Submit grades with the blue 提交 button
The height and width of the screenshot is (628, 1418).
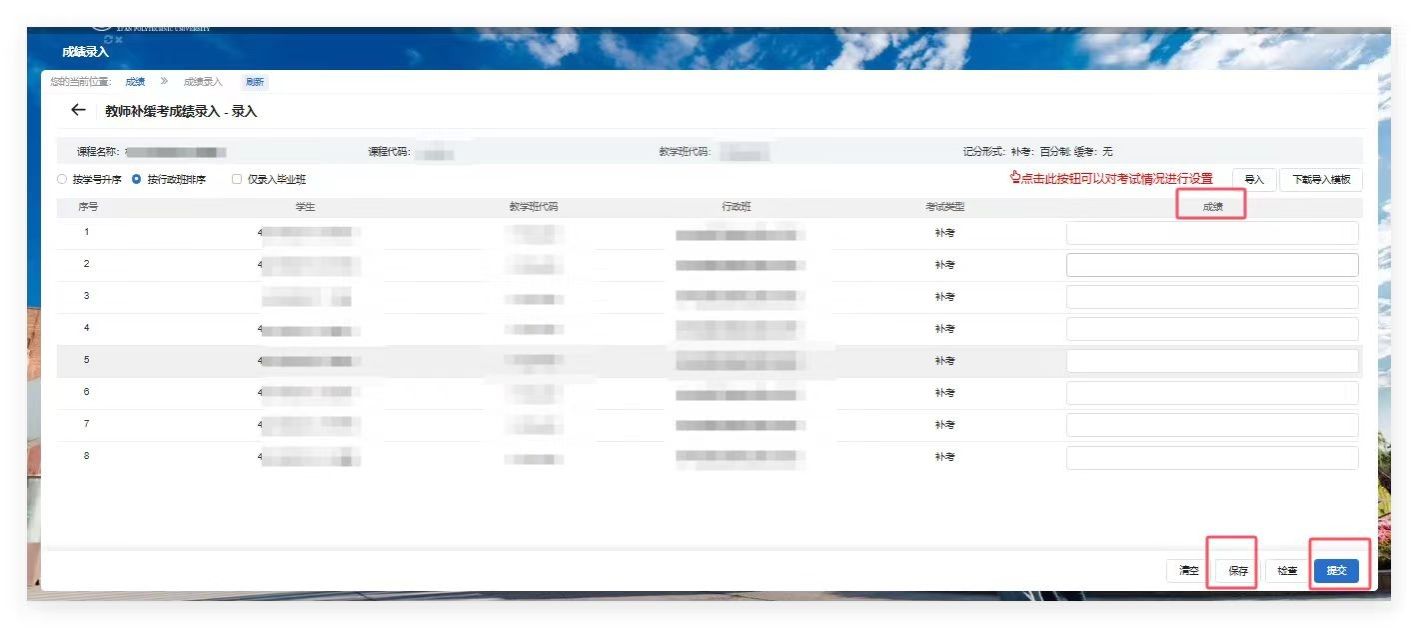pos(1336,571)
